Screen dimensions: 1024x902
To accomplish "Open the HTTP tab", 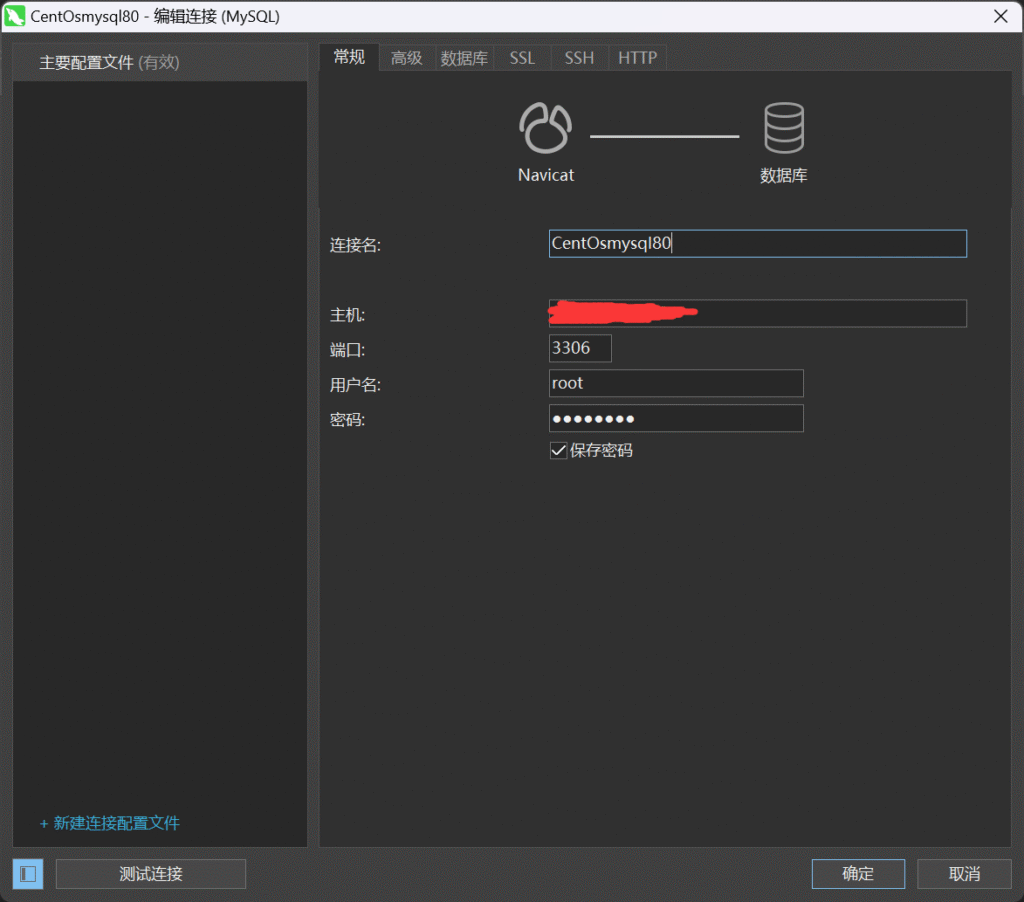I will click(637, 58).
